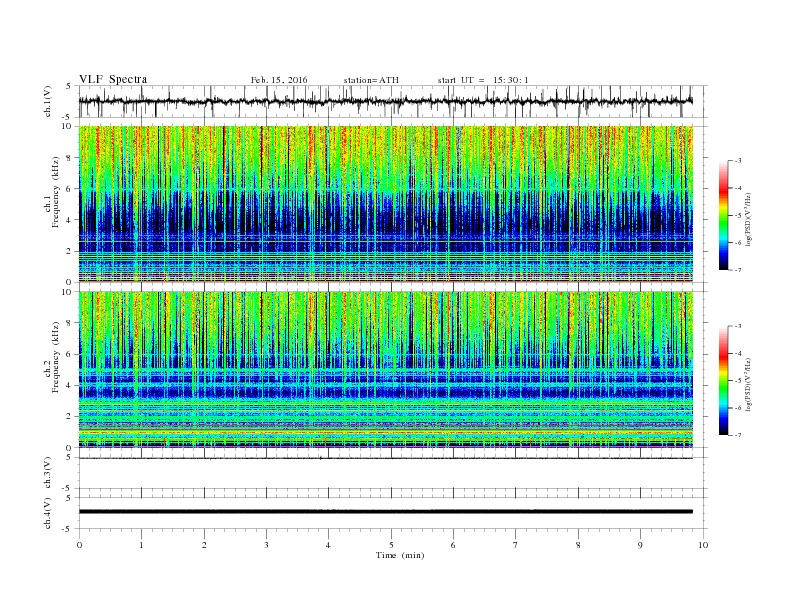Screen dimensions: 792x612
Task: Click the "station=ATH" header label
Action: pyautogui.click(x=371, y=80)
